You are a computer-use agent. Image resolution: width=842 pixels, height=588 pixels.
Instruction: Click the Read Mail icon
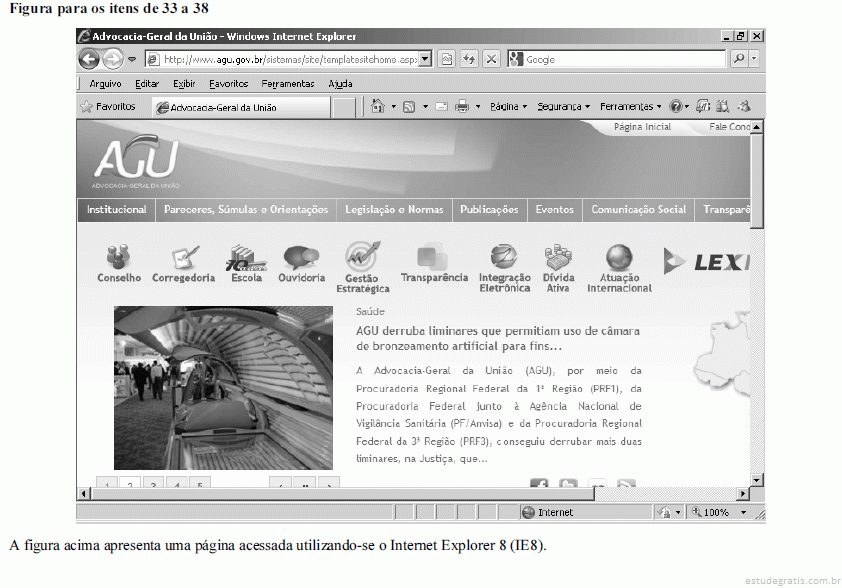coord(441,107)
